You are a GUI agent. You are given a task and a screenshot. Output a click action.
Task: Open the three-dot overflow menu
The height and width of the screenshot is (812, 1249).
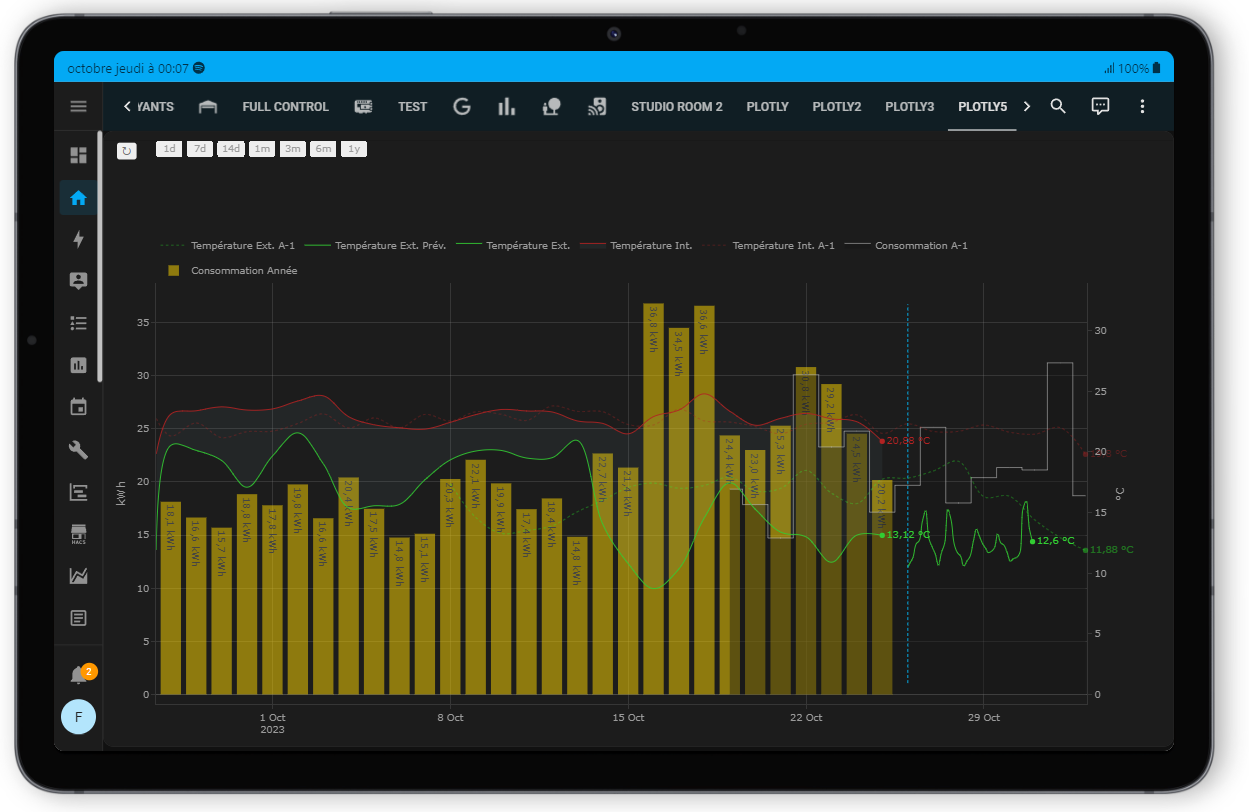pyautogui.click(x=1142, y=106)
